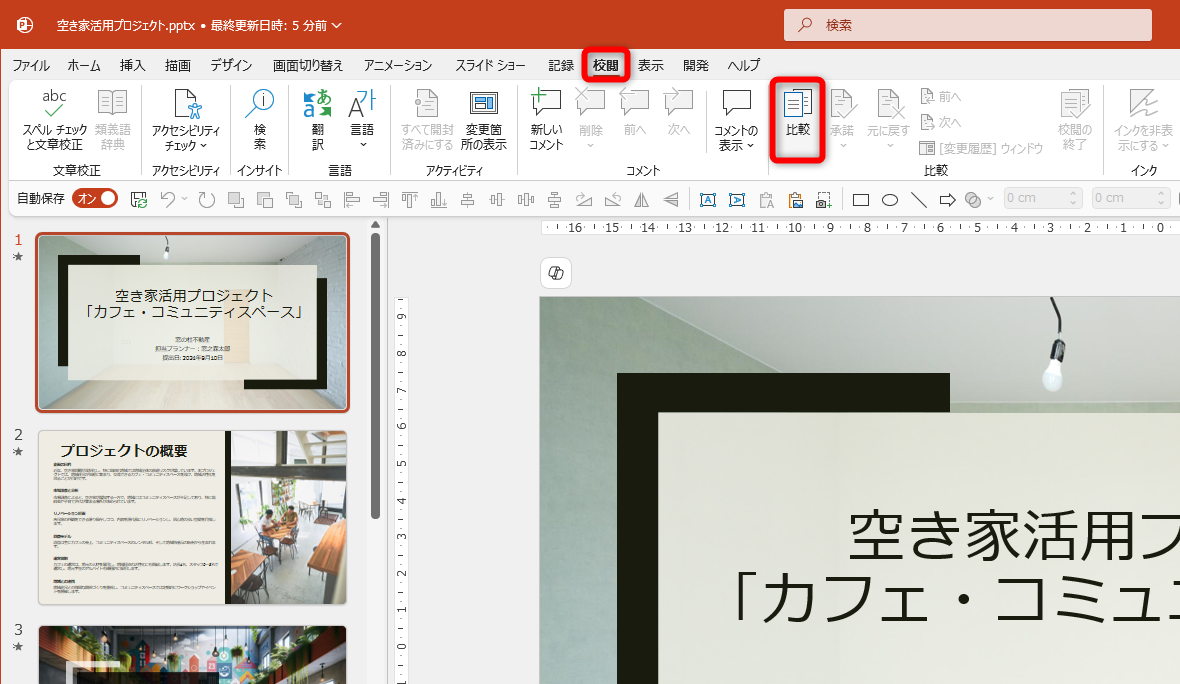Translate text with the 翻訳 tool

317,117
